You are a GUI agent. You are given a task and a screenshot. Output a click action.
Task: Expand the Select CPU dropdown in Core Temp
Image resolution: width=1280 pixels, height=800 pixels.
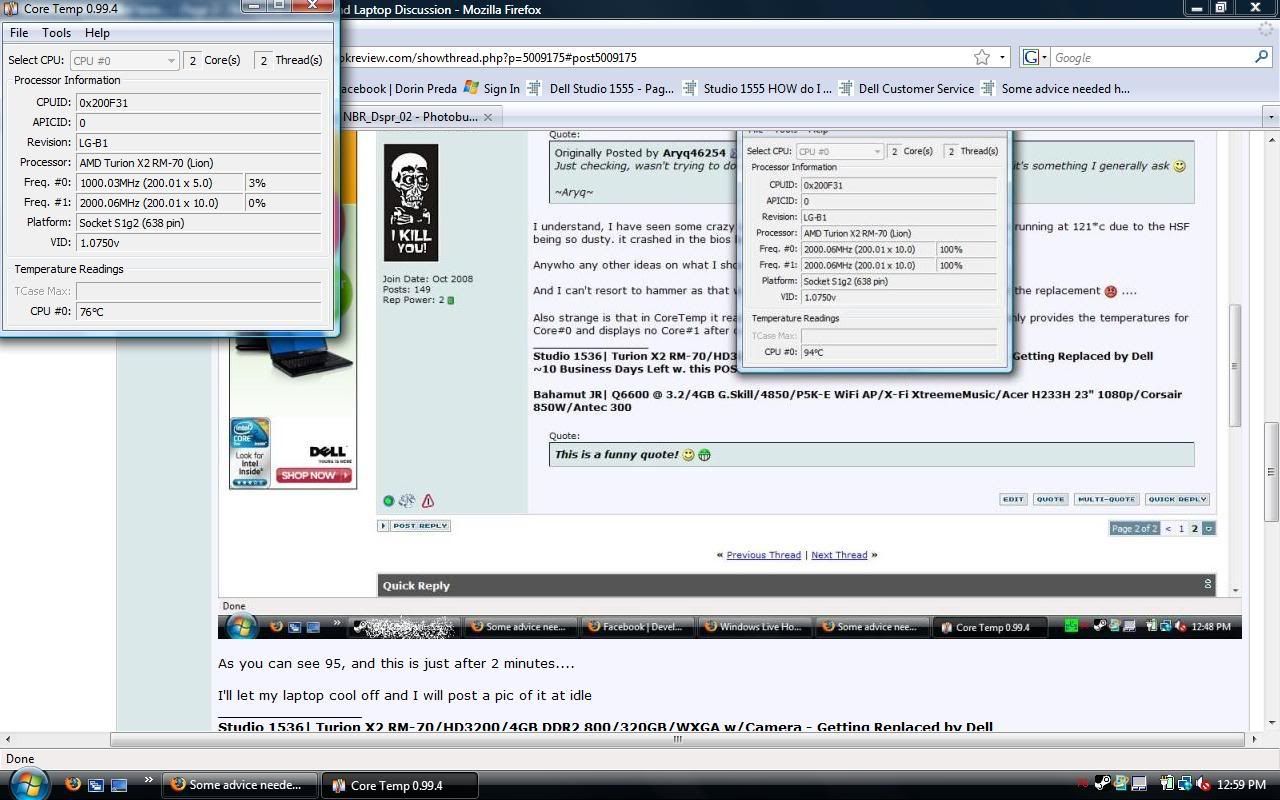[x=124, y=61]
